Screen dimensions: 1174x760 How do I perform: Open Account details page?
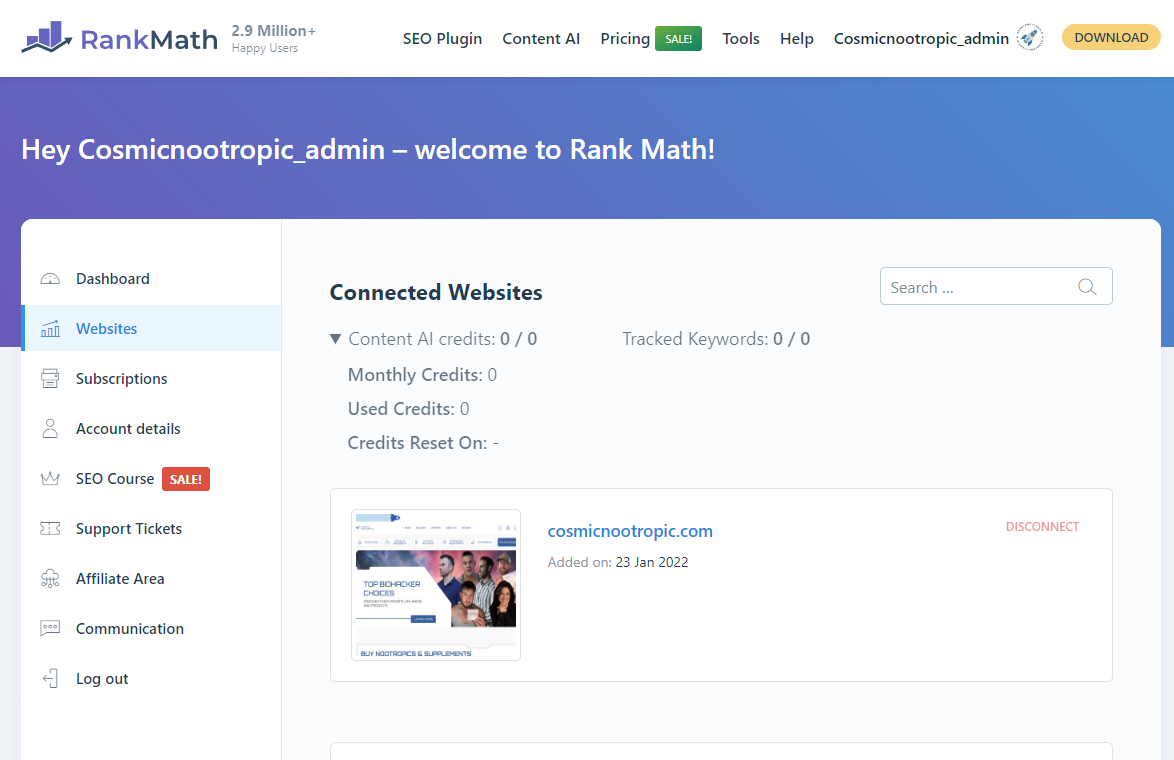pyautogui.click(x=128, y=428)
